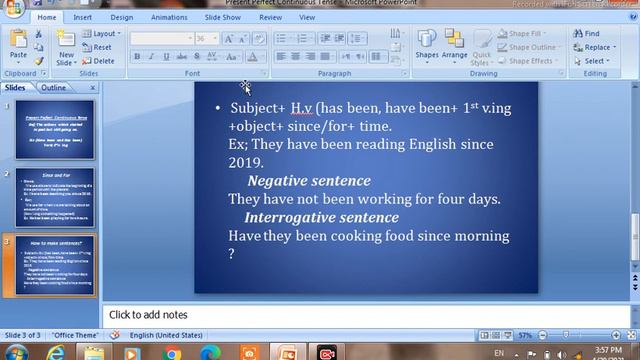The image size is (640, 360).
Task: Click the Format Painter brush icon
Action: [x=39, y=61]
